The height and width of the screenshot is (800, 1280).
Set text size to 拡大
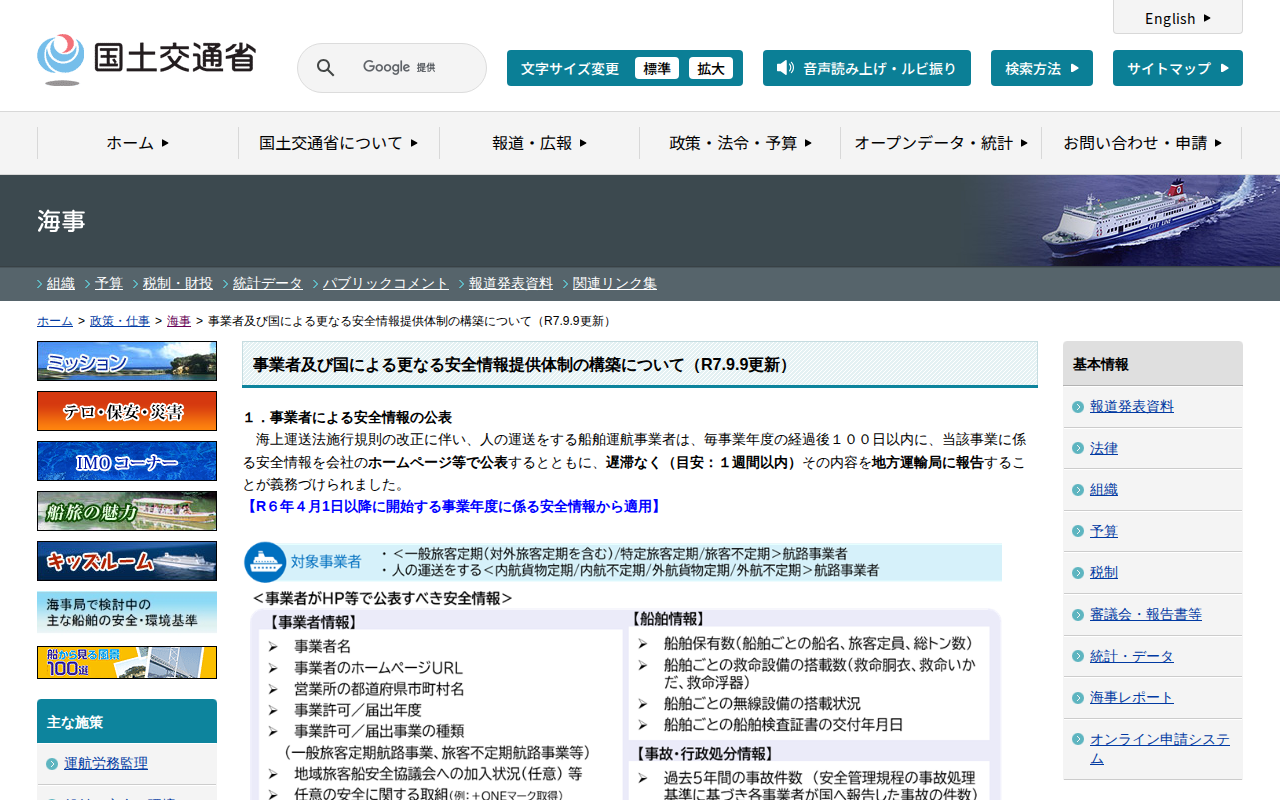tap(711, 68)
